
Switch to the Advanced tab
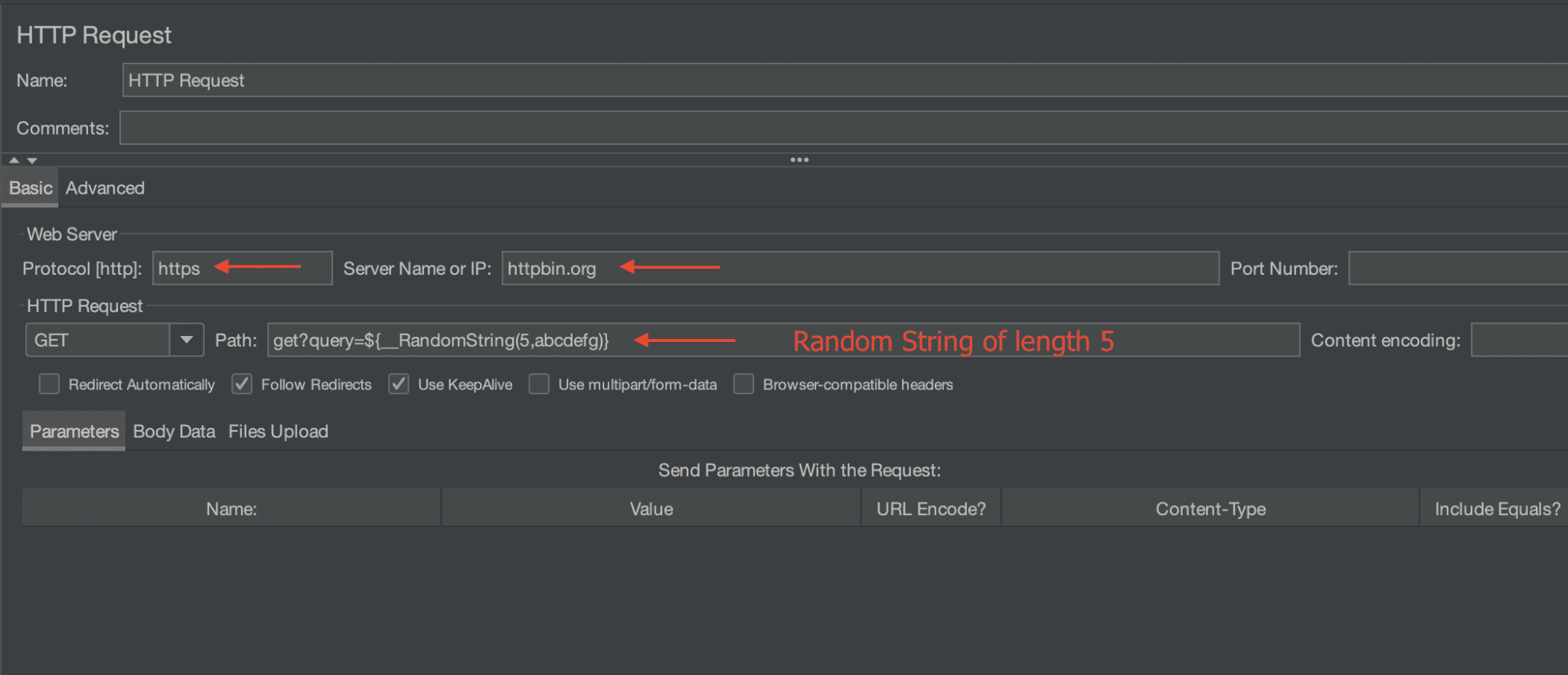(x=105, y=188)
